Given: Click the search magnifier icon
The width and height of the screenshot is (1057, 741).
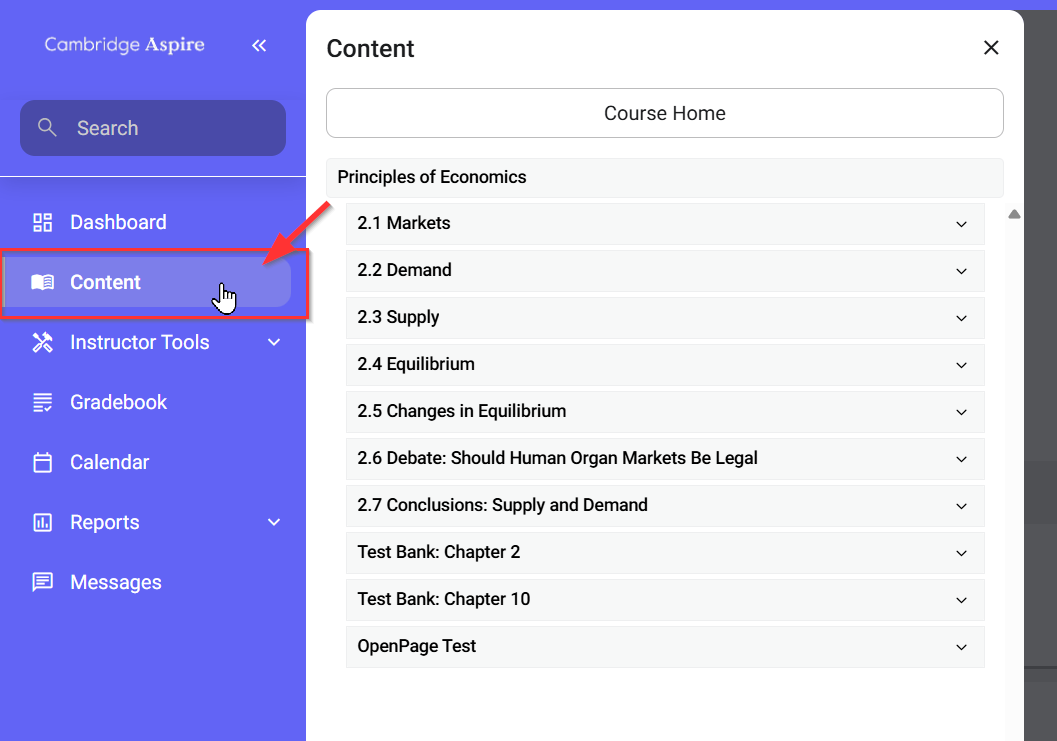Looking at the screenshot, I should tap(47, 127).
